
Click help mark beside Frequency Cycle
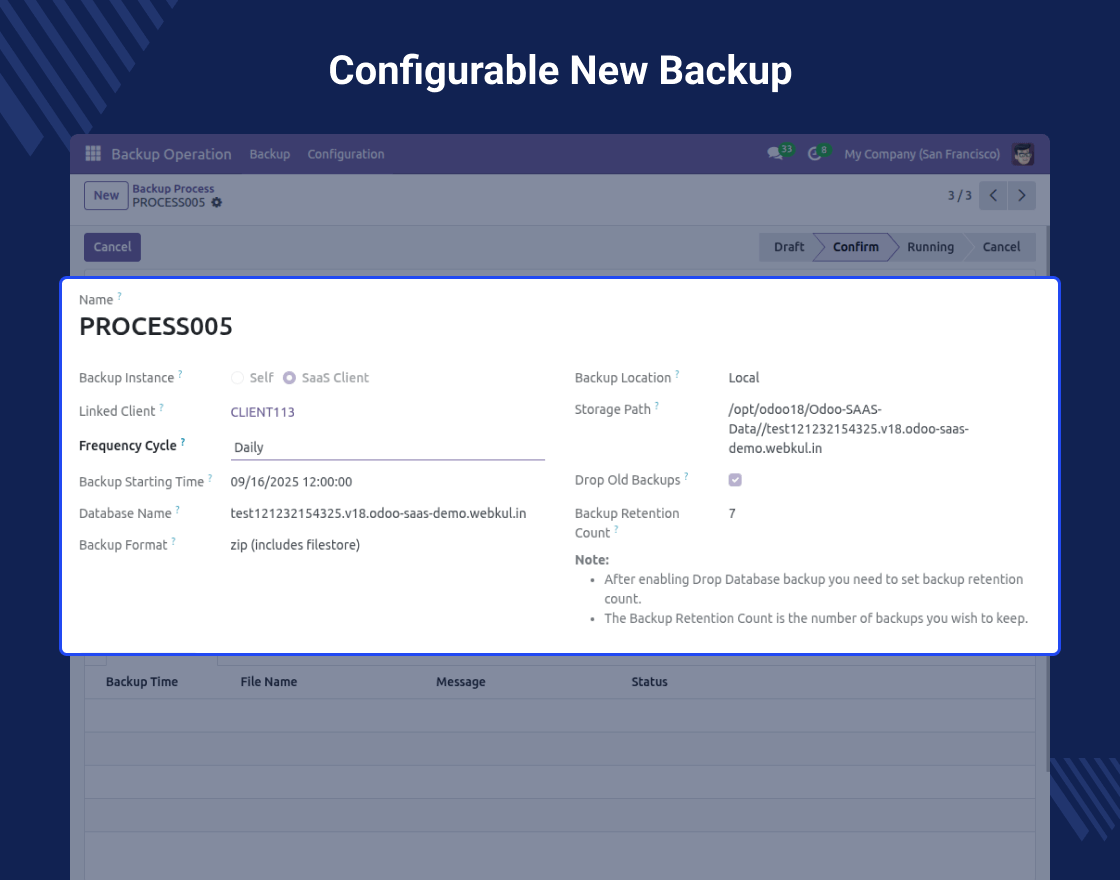pos(183,442)
